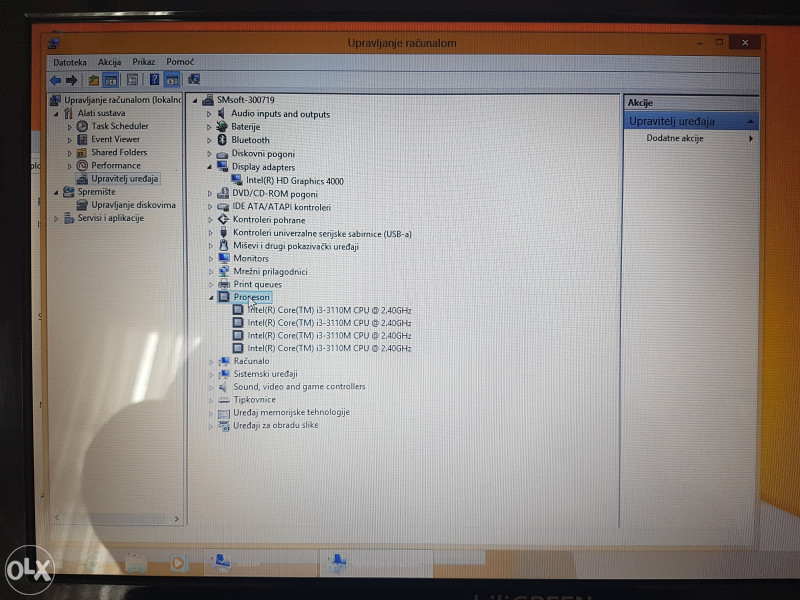Collapse the Display adapters node
Image resolution: width=800 pixels, height=600 pixels.
pos(209,167)
